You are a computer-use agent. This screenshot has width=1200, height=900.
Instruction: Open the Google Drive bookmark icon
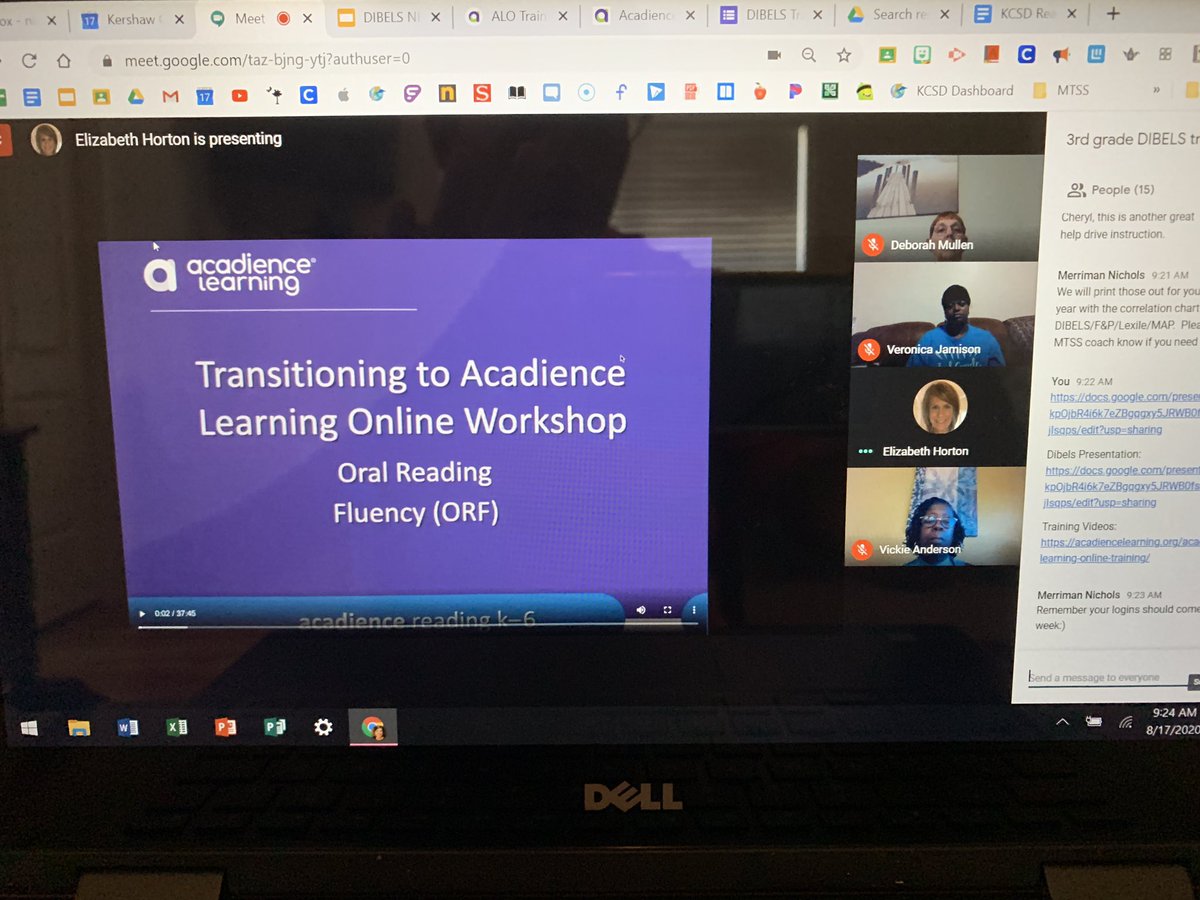(x=135, y=96)
